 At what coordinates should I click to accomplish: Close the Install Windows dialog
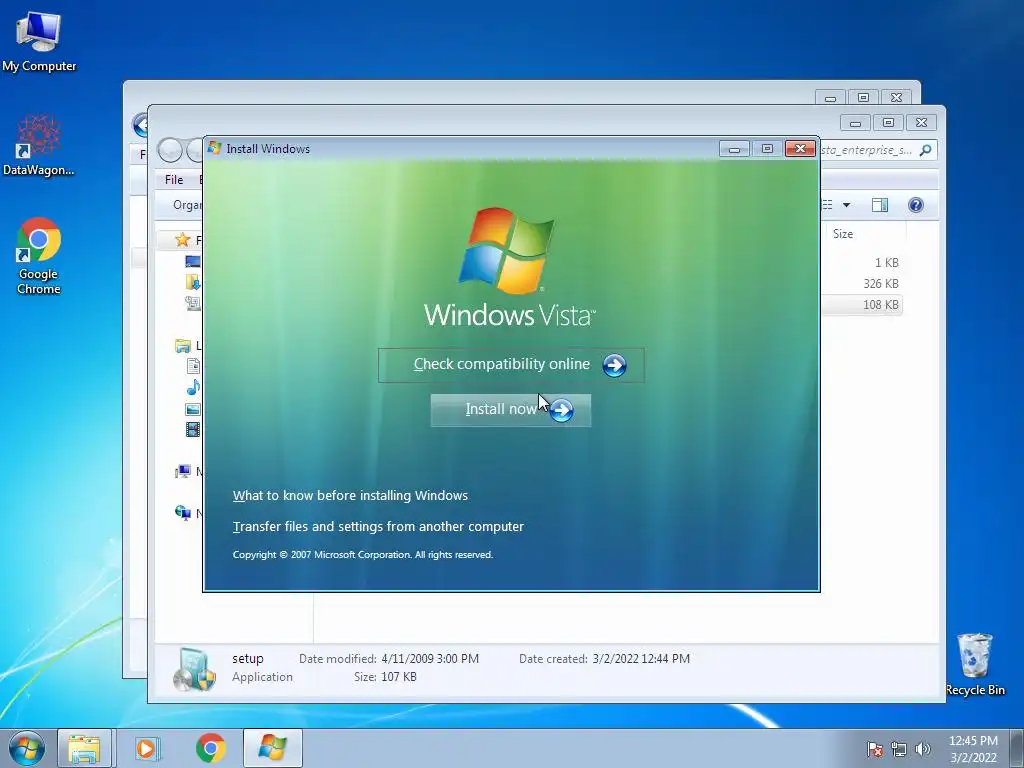pyautogui.click(x=800, y=149)
